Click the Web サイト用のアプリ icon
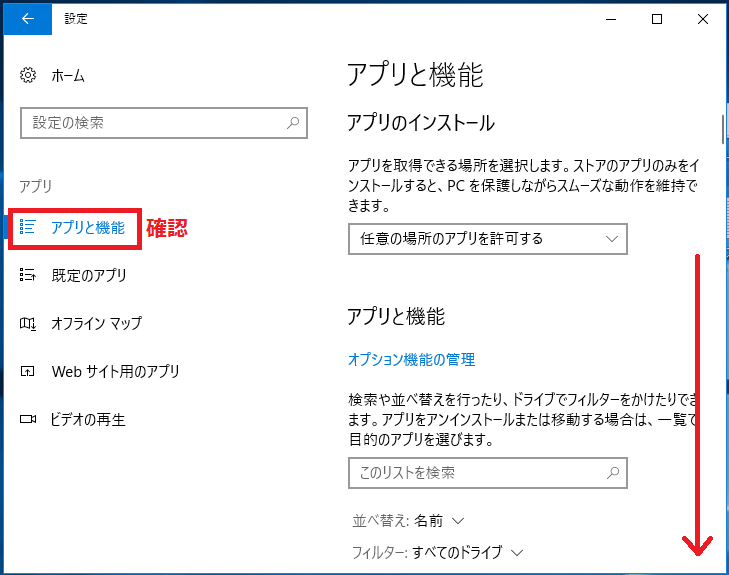The width and height of the screenshot is (729, 575). [x=27, y=371]
